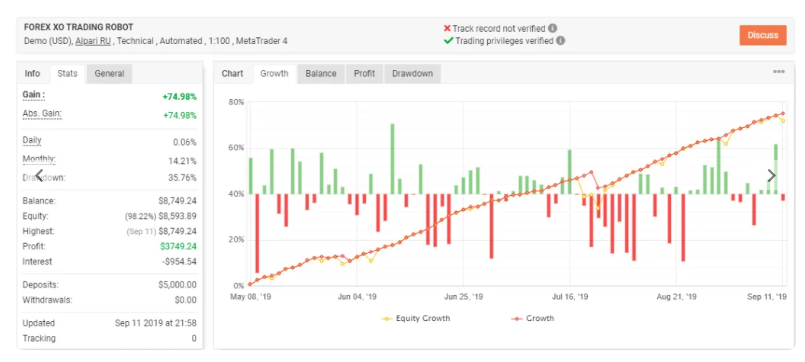Open the three-dots chart options menu

pyautogui.click(x=779, y=72)
